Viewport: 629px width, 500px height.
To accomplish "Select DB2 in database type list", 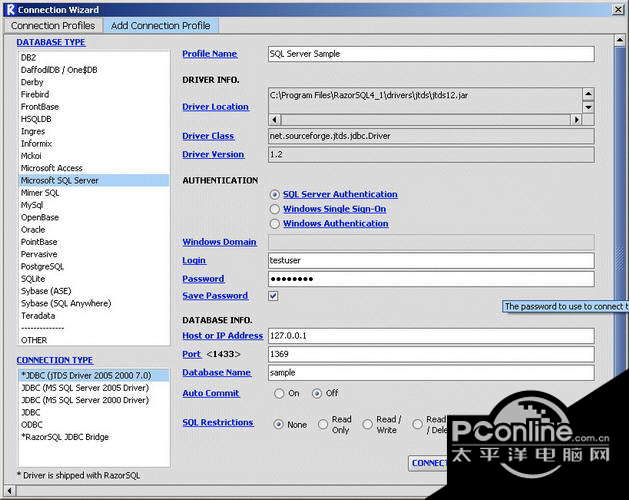I will tap(94, 57).
